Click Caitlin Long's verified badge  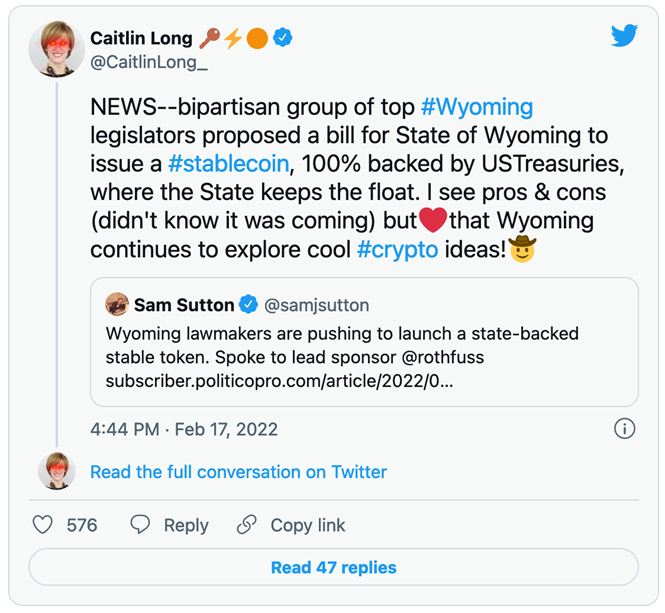(282, 38)
